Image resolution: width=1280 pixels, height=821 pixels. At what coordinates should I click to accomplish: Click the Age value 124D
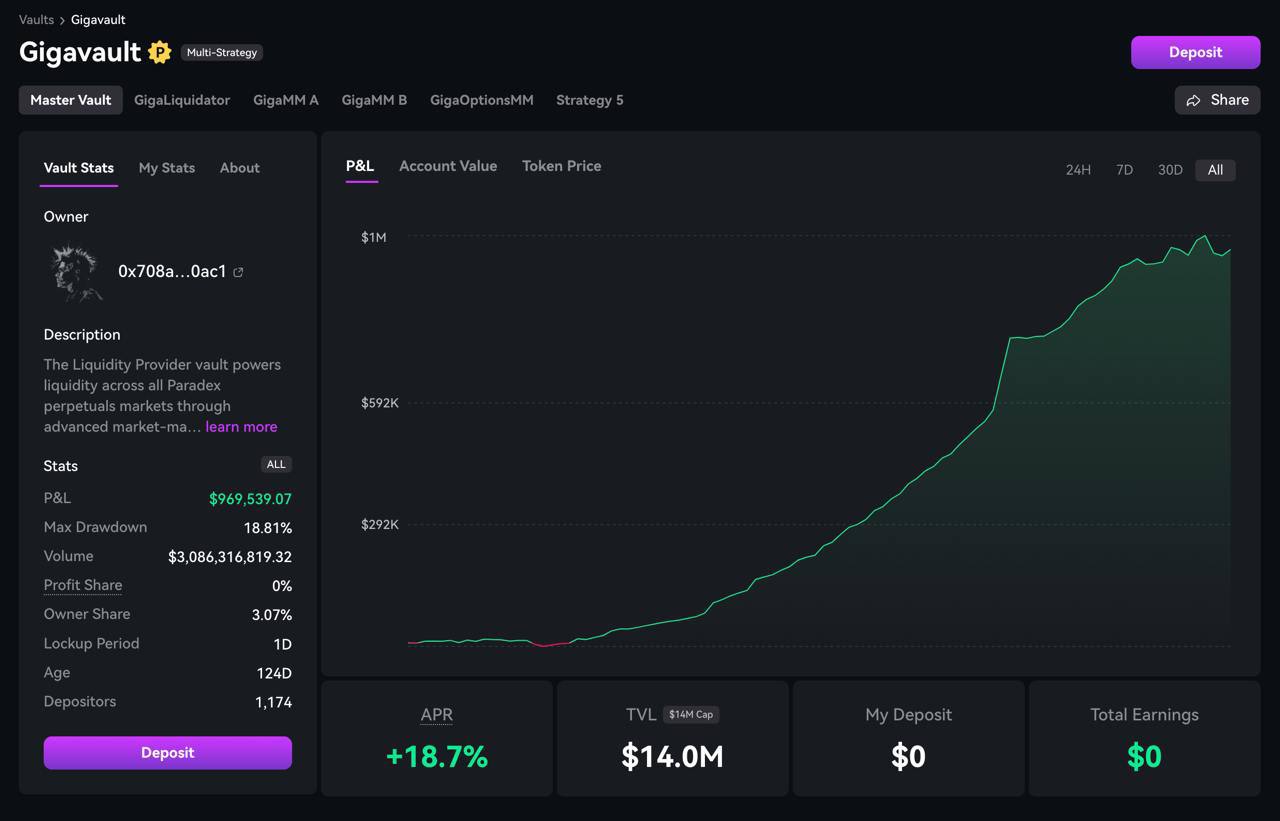pos(275,673)
